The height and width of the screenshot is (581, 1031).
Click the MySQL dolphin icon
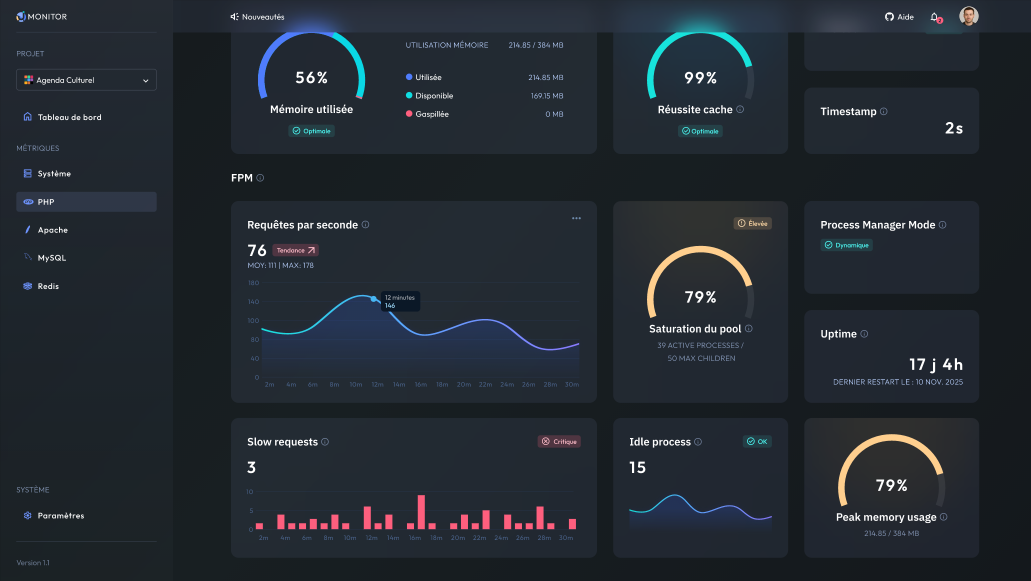(x=28, y=257)
